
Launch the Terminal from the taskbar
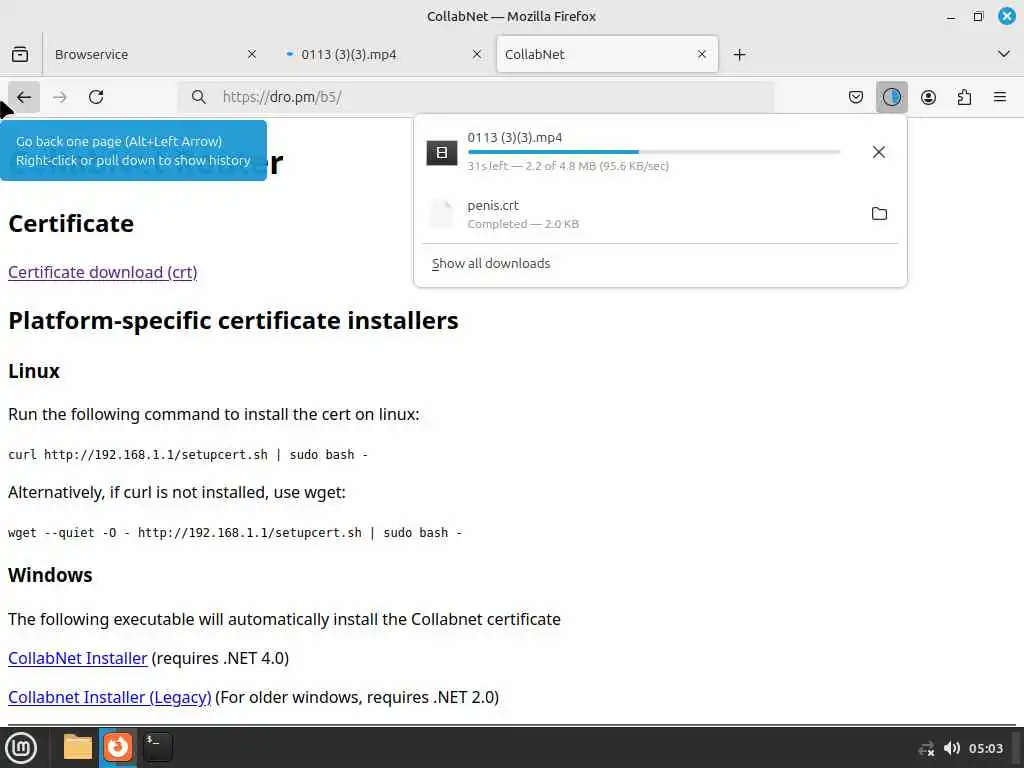tap(157, 747)
